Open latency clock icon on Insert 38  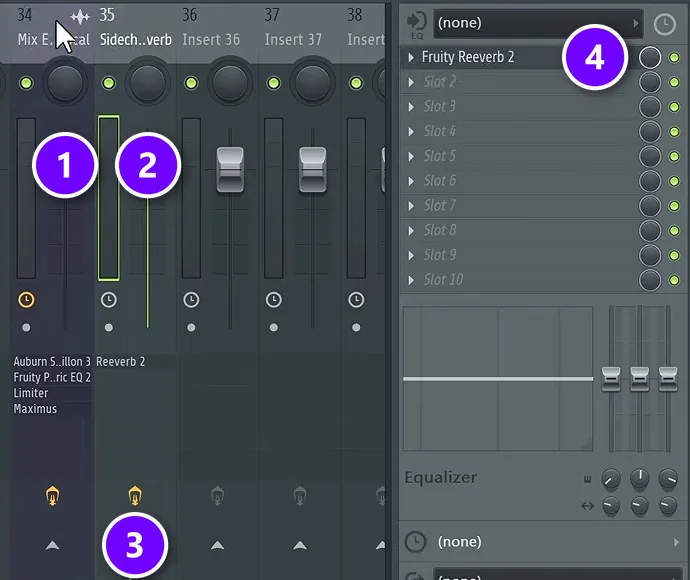click(x=356, y=300)
